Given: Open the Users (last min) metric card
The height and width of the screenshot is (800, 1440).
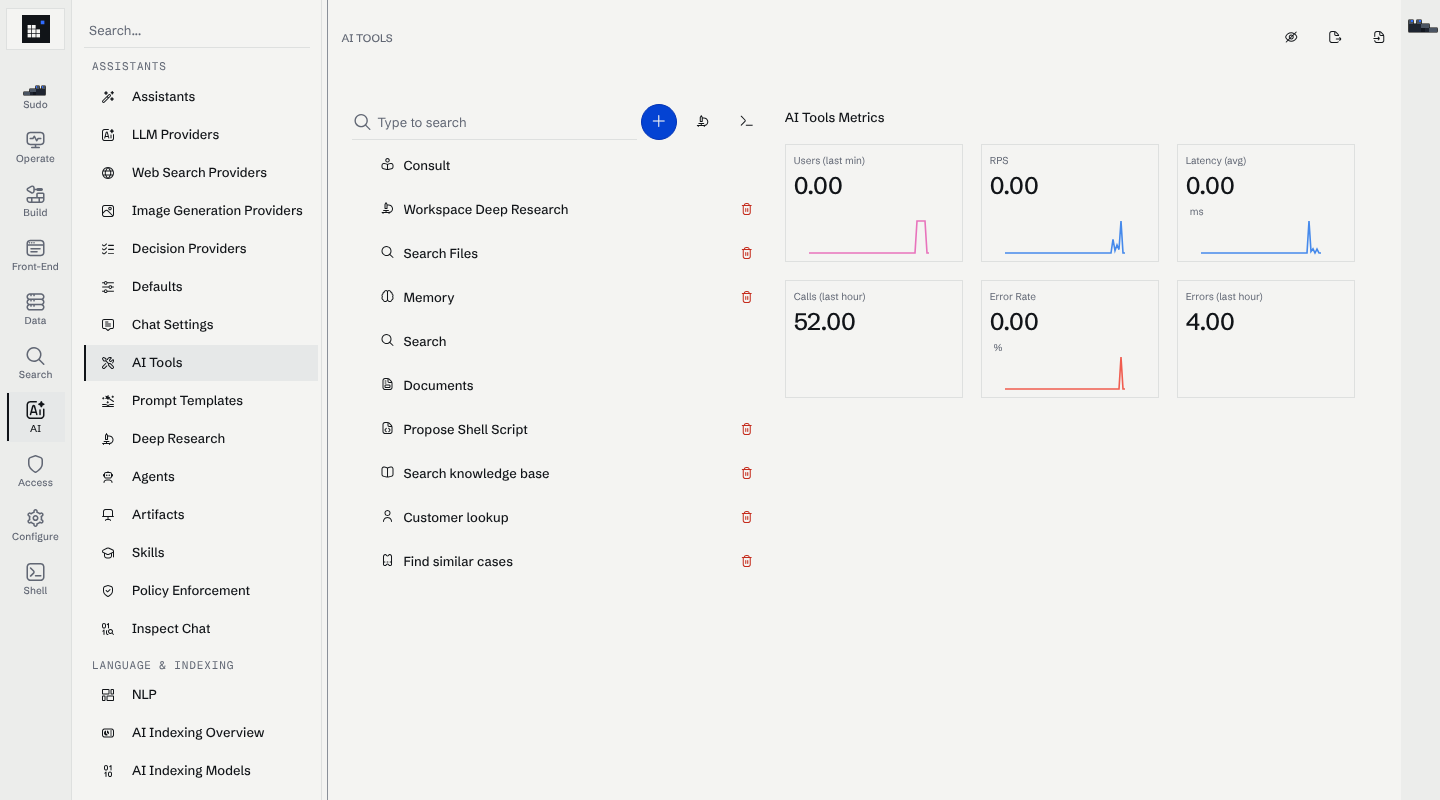Looking at the screenshot, I should 874,203.
